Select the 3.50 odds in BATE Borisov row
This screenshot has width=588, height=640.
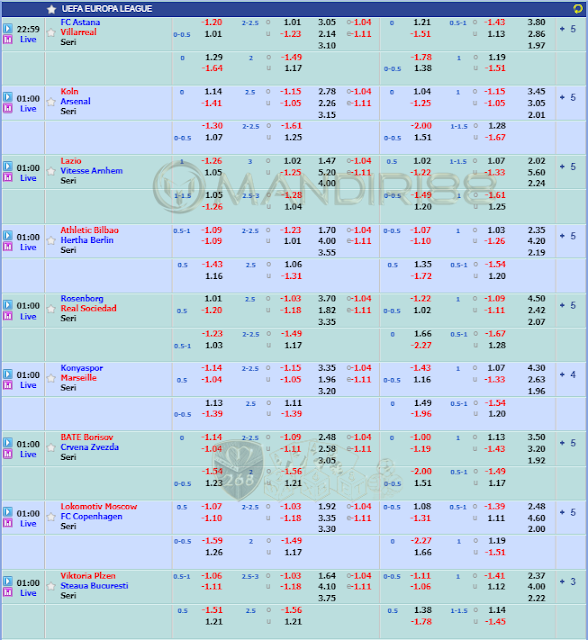pos(536,437)
